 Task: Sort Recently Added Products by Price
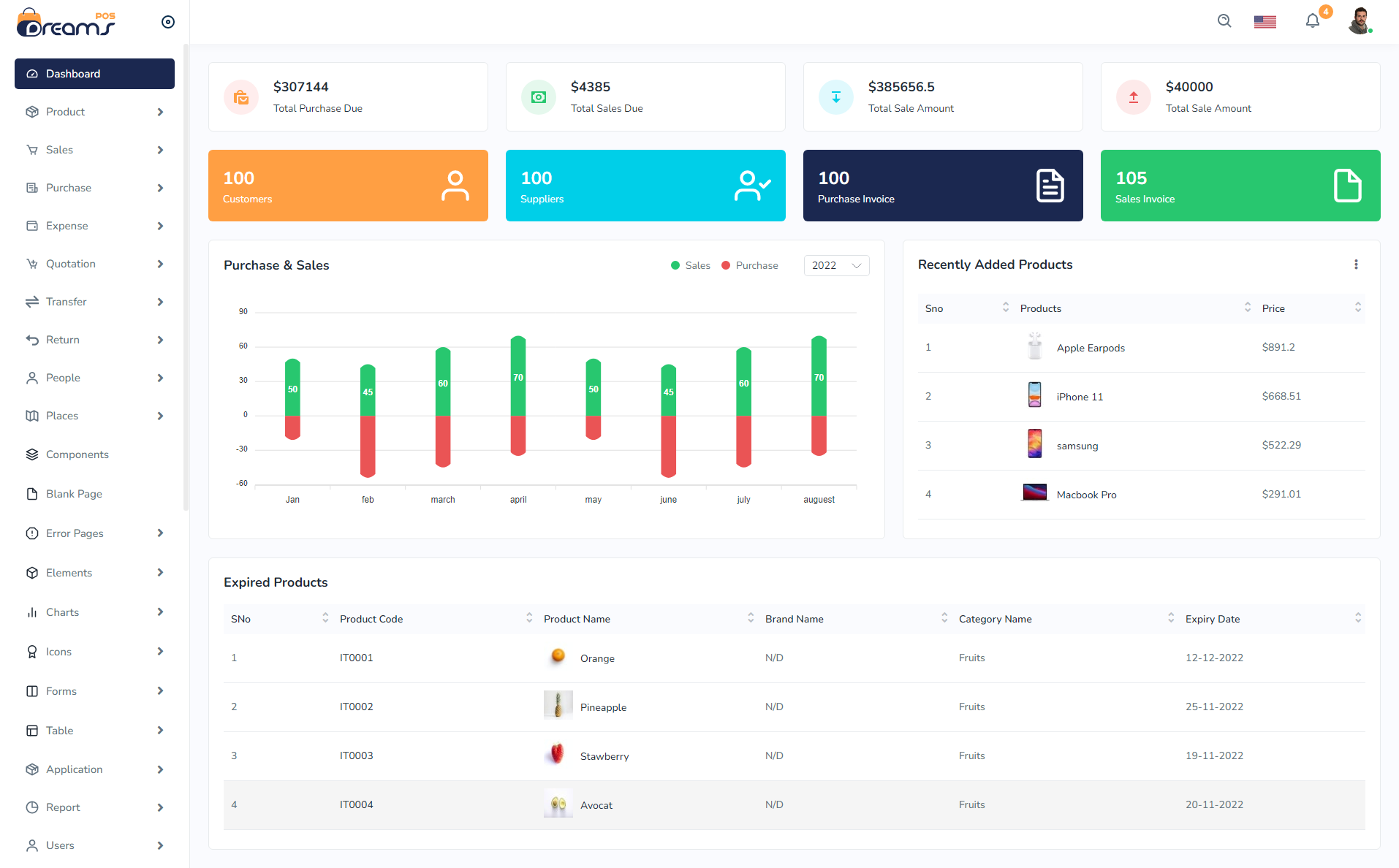click(1358, 308)
